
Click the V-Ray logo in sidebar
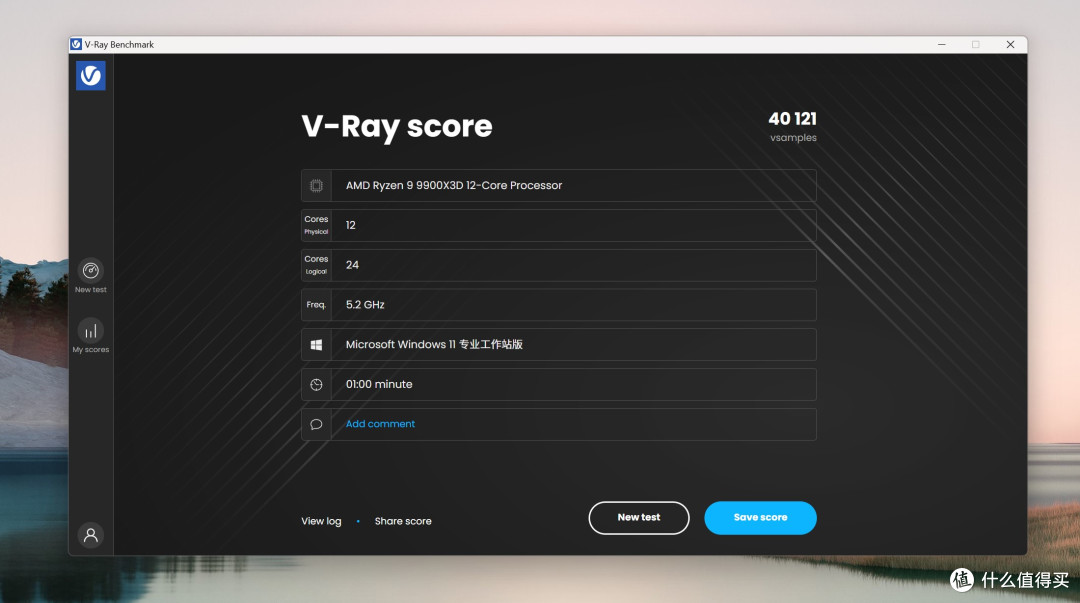click(x=90, y=75)
